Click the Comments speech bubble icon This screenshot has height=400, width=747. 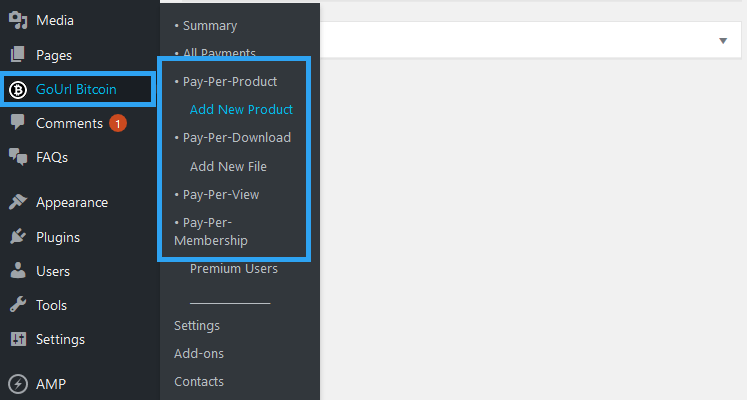pyautogui.click(x=18, y=123)
